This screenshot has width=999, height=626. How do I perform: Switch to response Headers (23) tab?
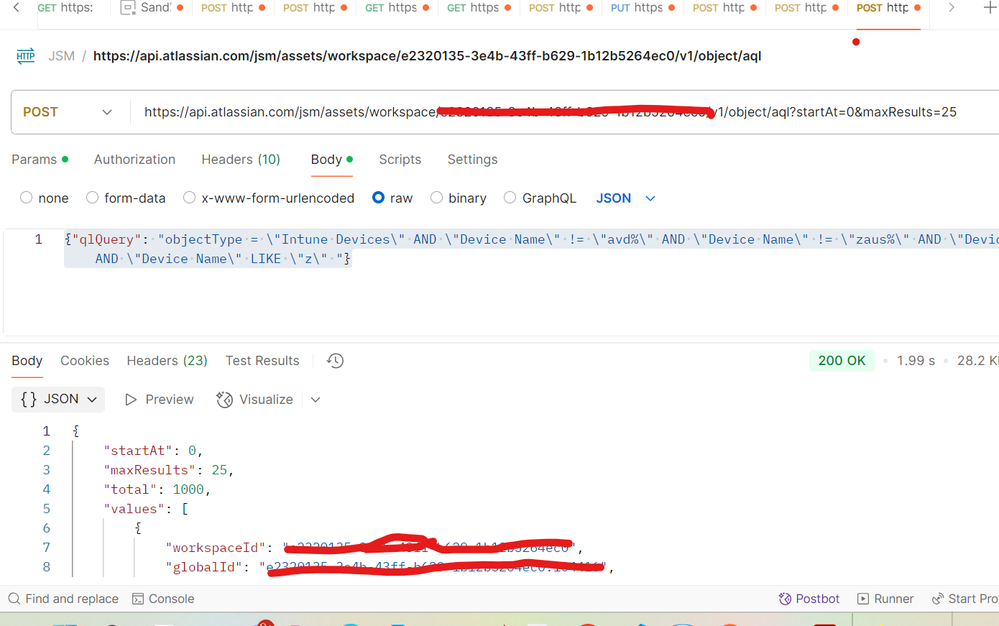tap(167, 360)
